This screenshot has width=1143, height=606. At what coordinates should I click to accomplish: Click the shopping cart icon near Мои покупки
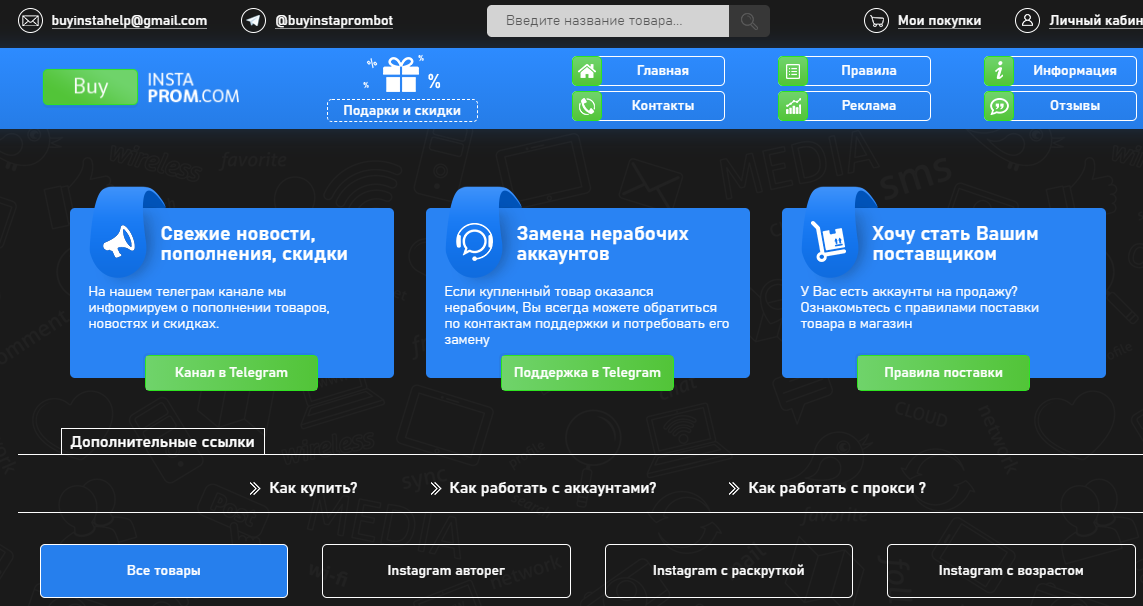pos(877,20)
